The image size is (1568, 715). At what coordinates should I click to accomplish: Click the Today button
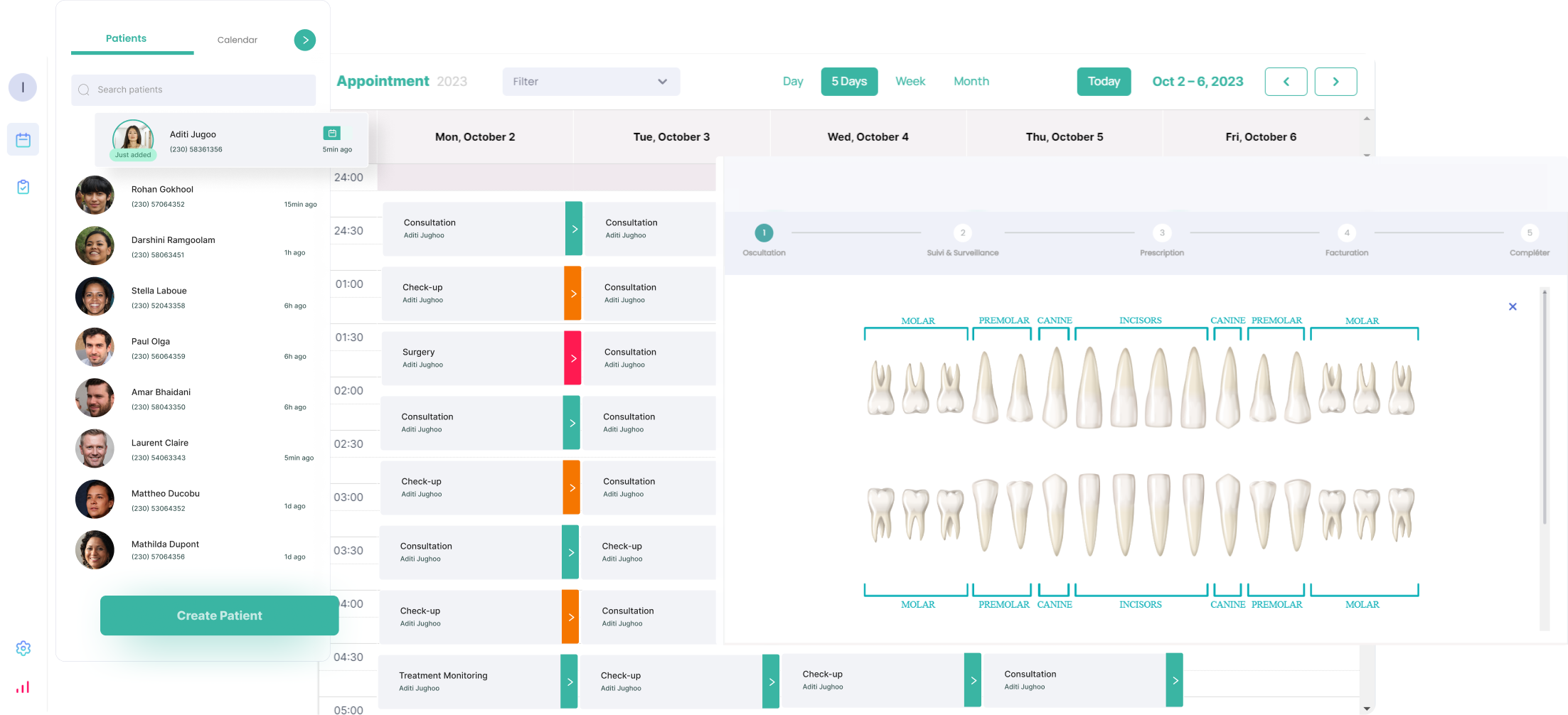point(1104,82)
